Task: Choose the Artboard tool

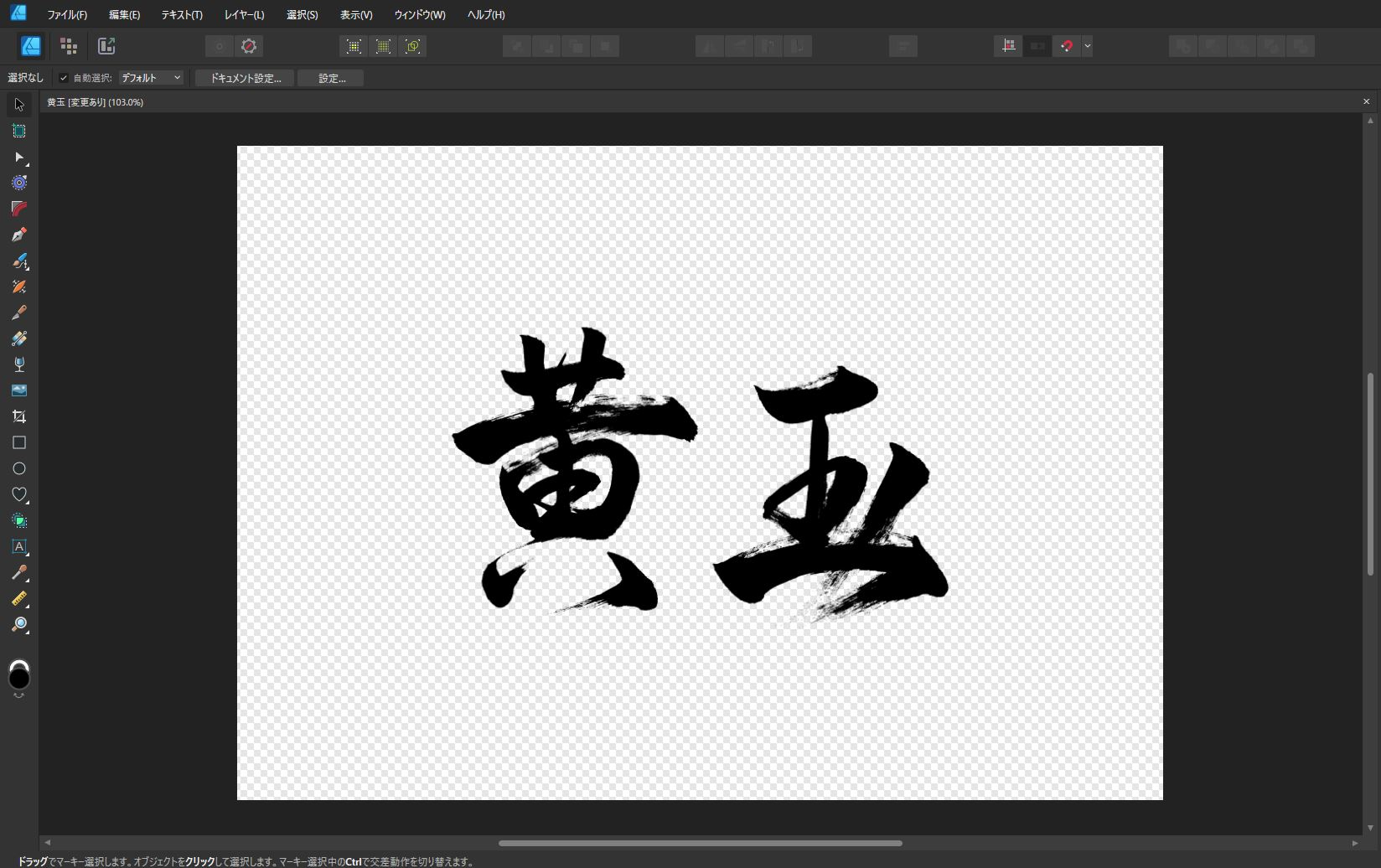Action: [x=19, y=131]
